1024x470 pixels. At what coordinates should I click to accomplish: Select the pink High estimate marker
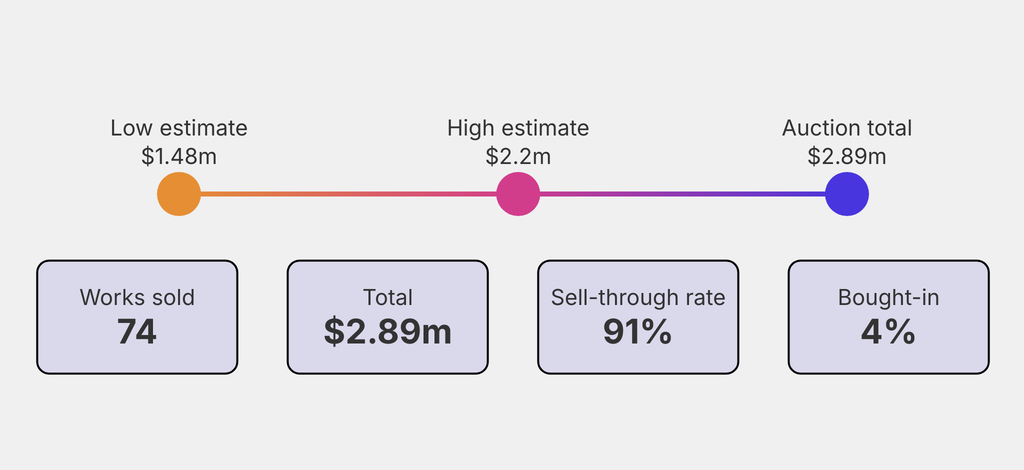[x=518, y=193]
